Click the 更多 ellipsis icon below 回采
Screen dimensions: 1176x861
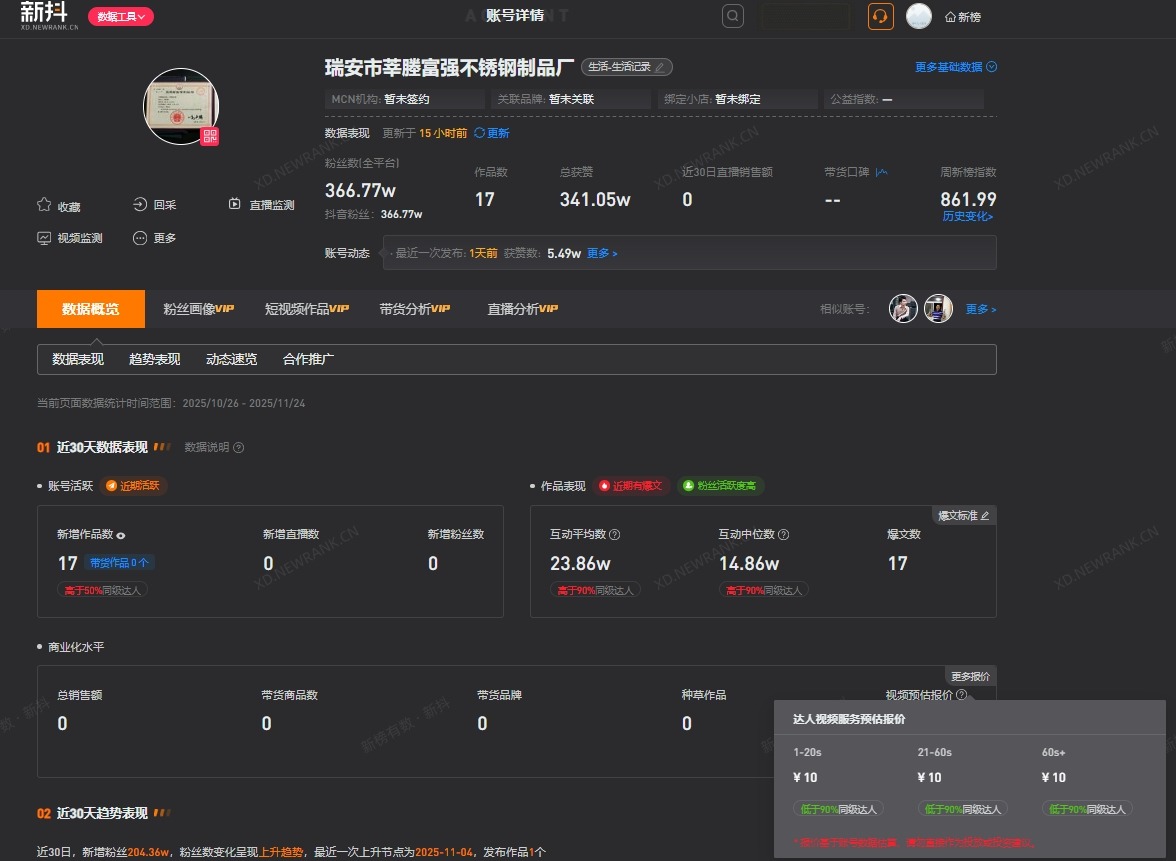click(140, 238)
